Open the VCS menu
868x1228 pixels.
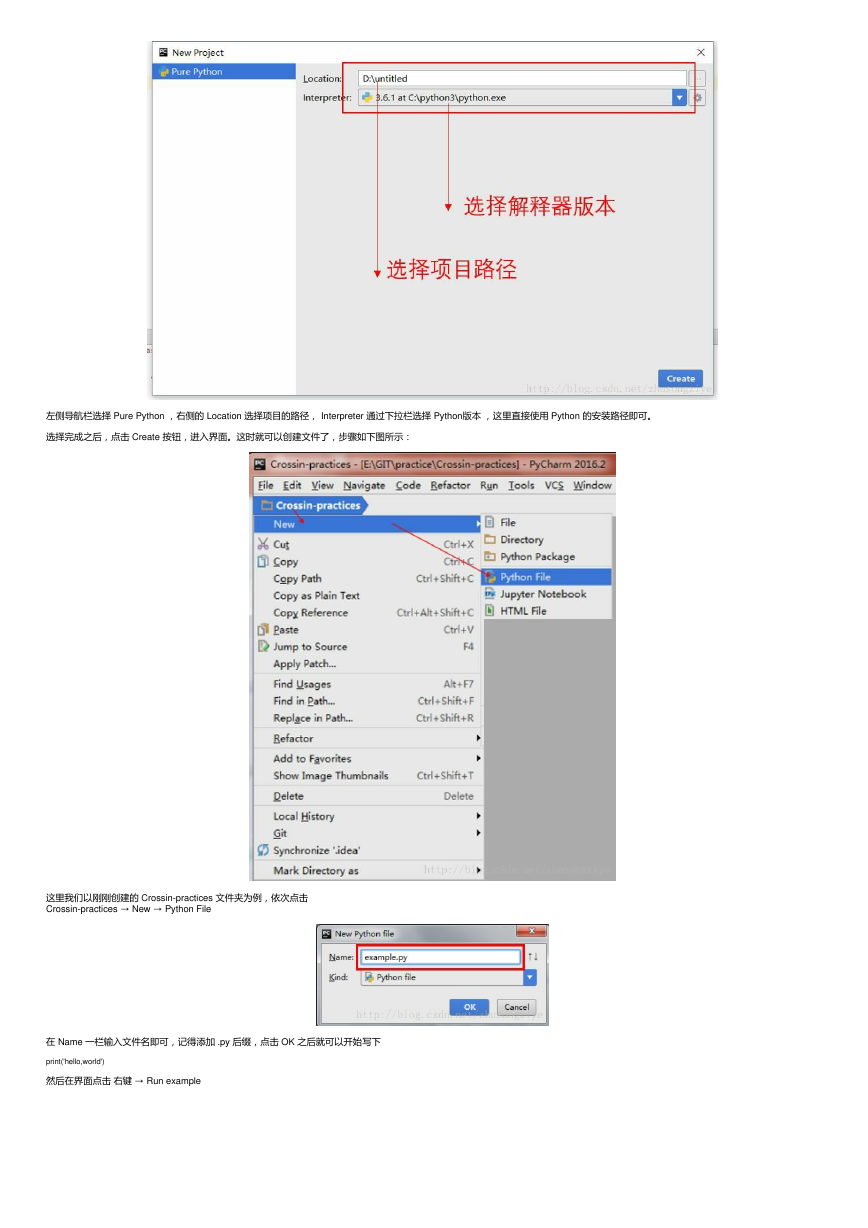[554, 485]
